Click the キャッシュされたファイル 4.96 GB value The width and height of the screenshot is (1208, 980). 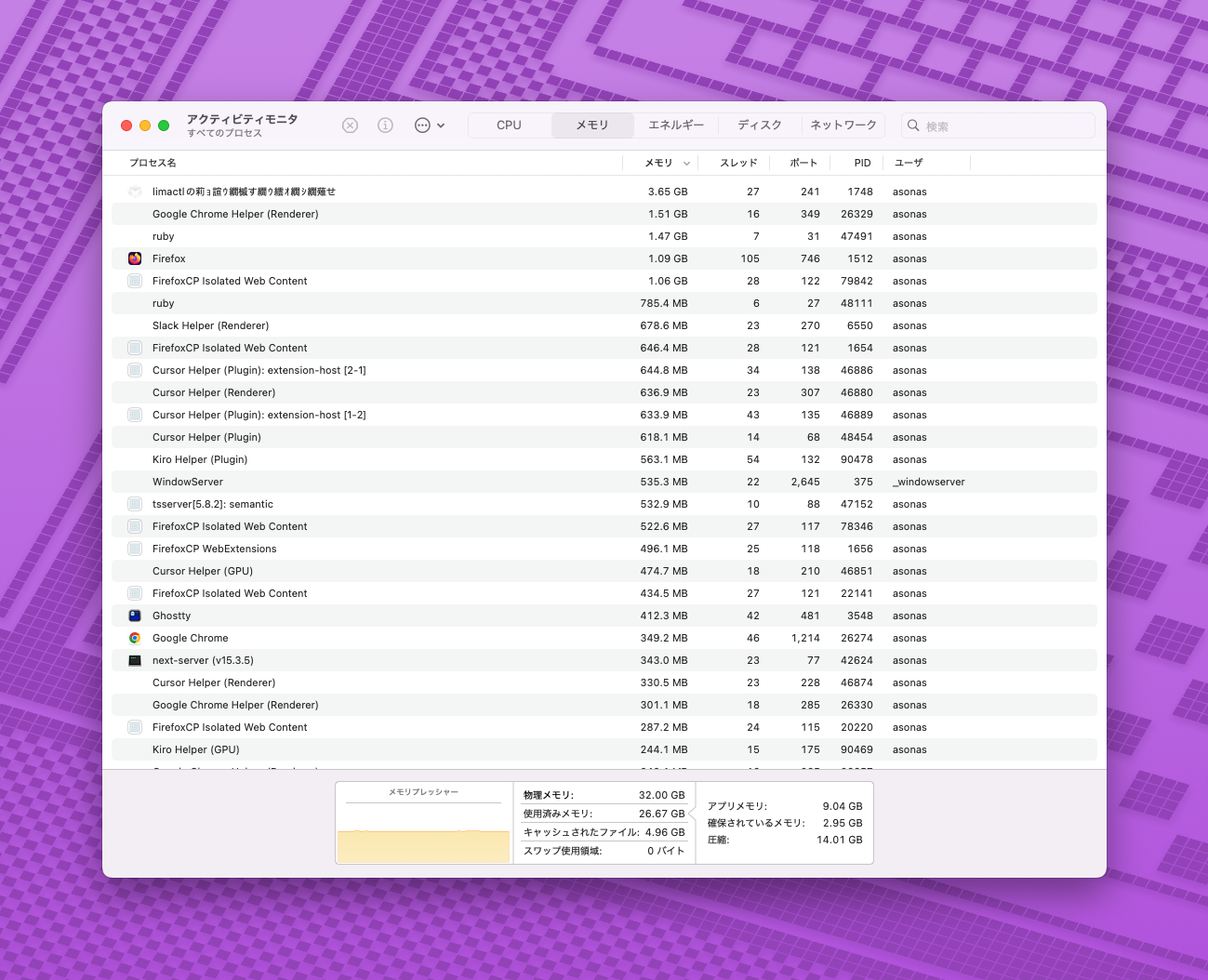(x=665, y=832)
